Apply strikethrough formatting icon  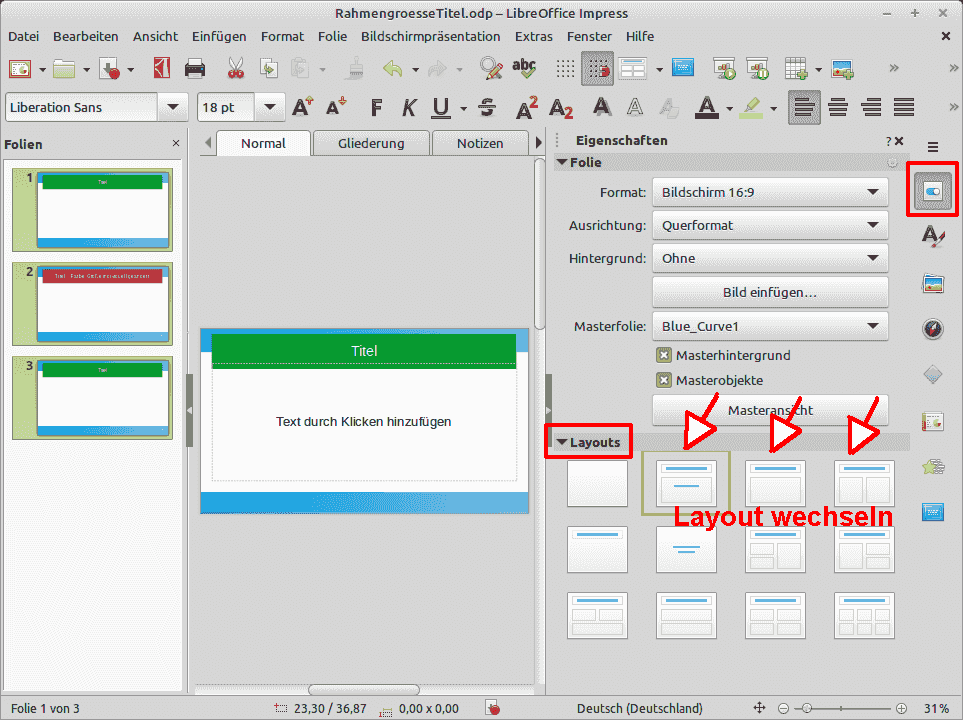point(488,107)
